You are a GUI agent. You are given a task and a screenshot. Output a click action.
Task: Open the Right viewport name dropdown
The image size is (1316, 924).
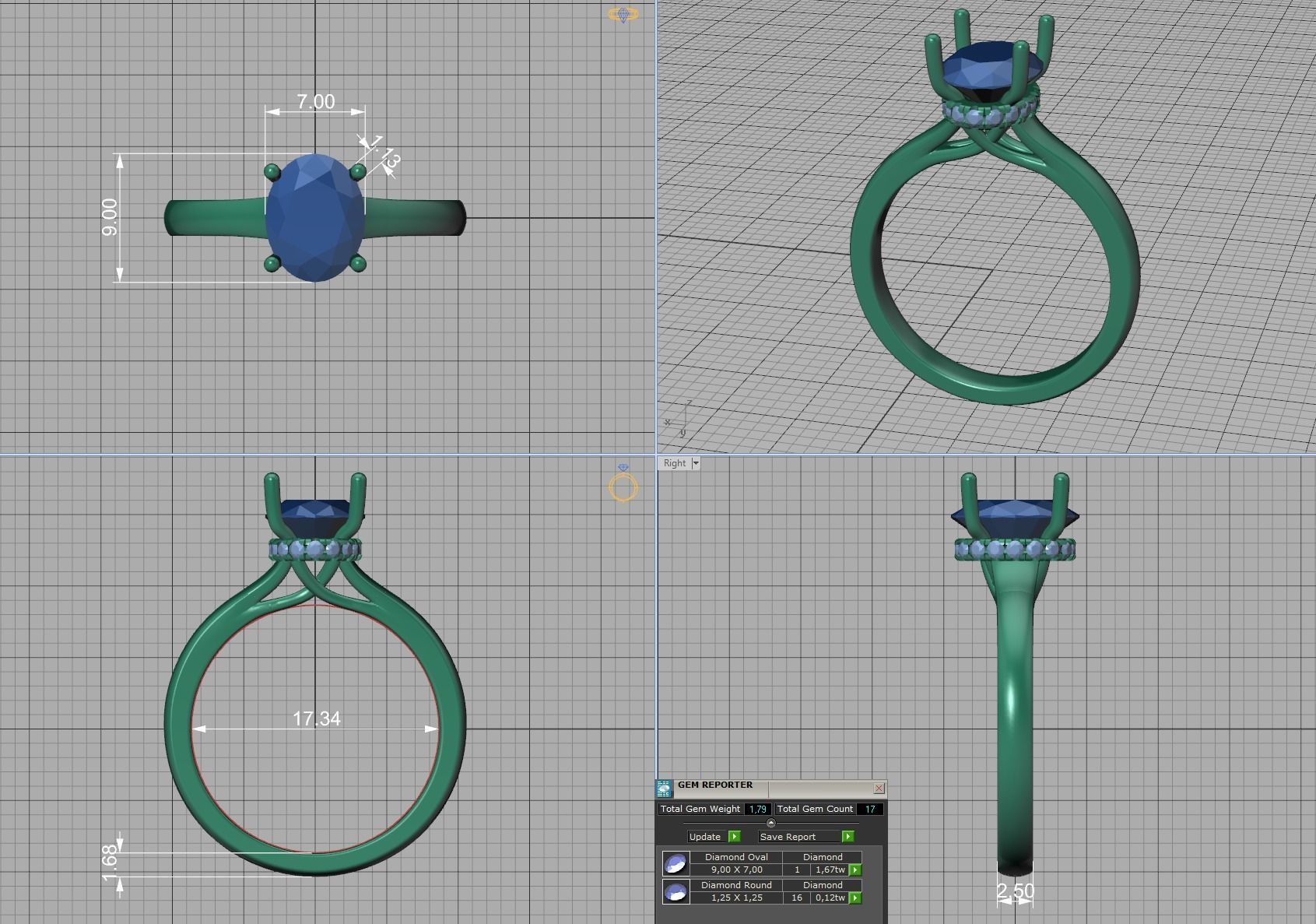[696, 463]
